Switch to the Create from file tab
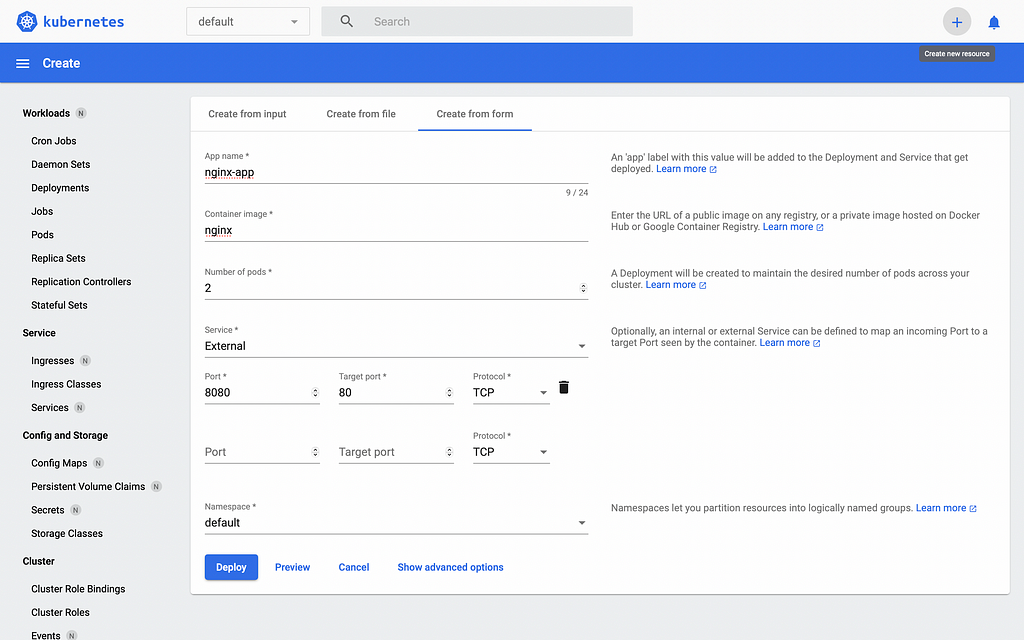Image resolution: width=1024 pixels, height=640 pixels. pyautogui.click(x=361, y=114)
